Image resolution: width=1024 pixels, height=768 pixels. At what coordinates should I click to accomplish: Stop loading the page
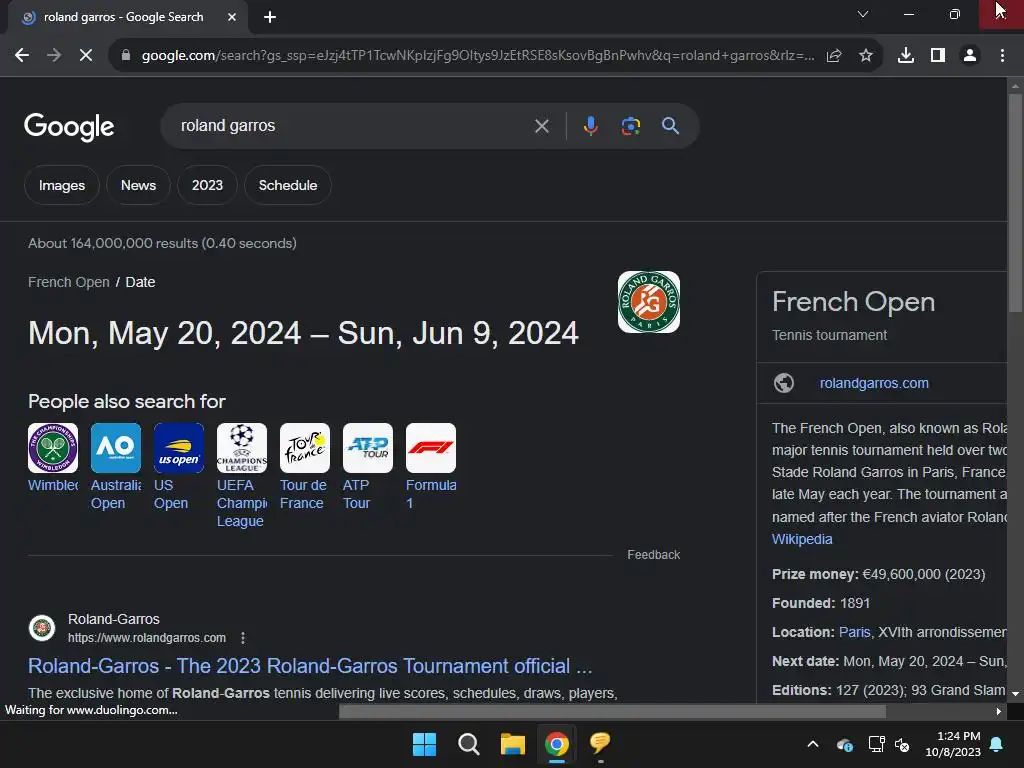86,56
